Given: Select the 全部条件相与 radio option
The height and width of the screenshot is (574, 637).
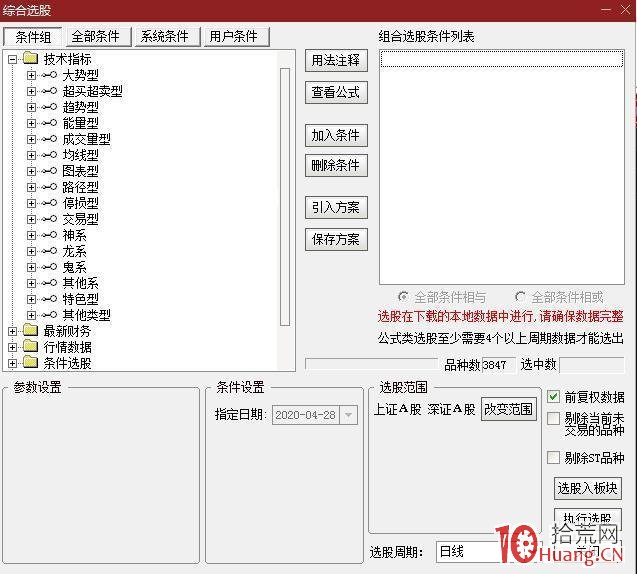Looking at the screenshot, I should coord(403,297).
